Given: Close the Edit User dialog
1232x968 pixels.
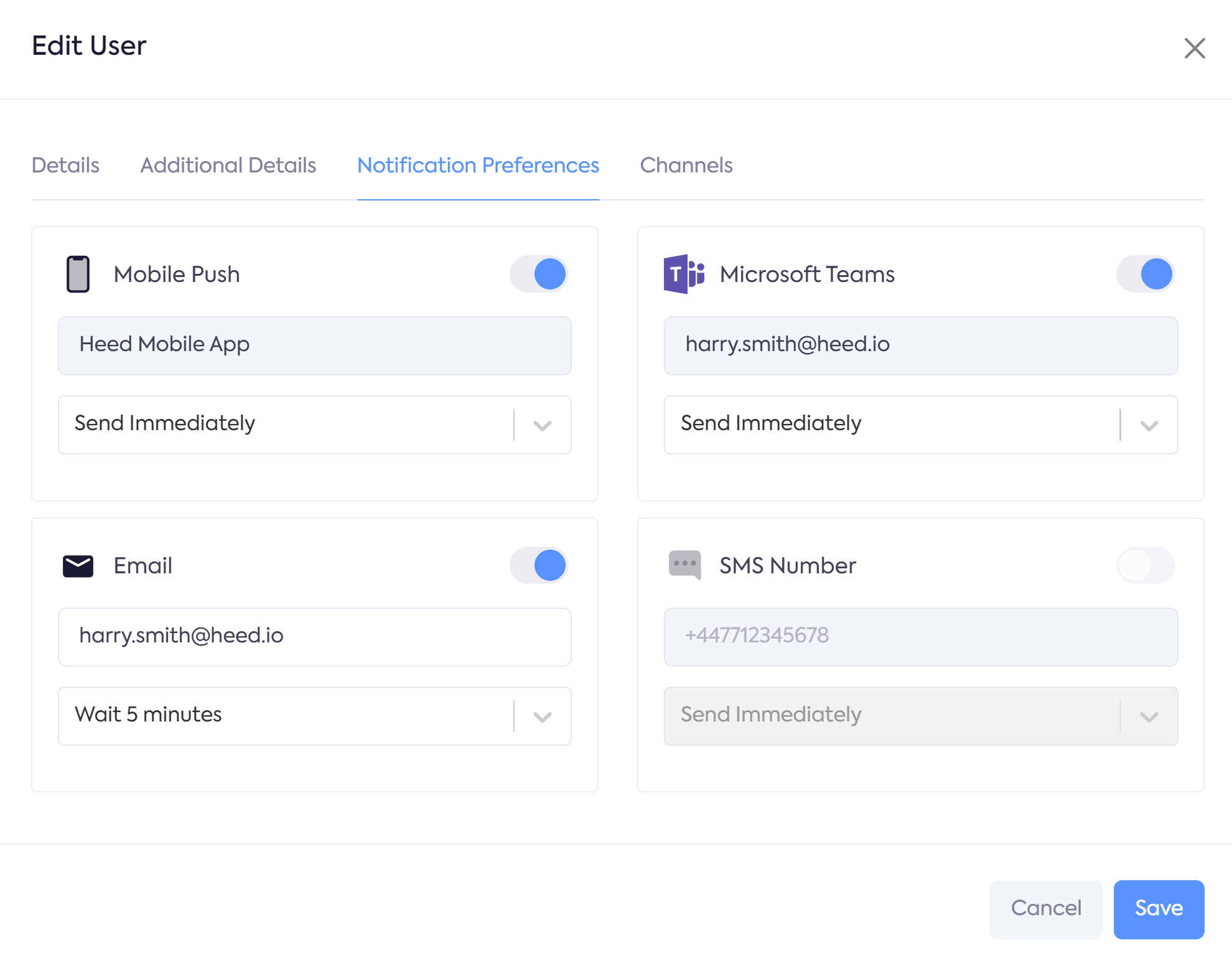Looking at the screenshot, I should [1194, 48].
